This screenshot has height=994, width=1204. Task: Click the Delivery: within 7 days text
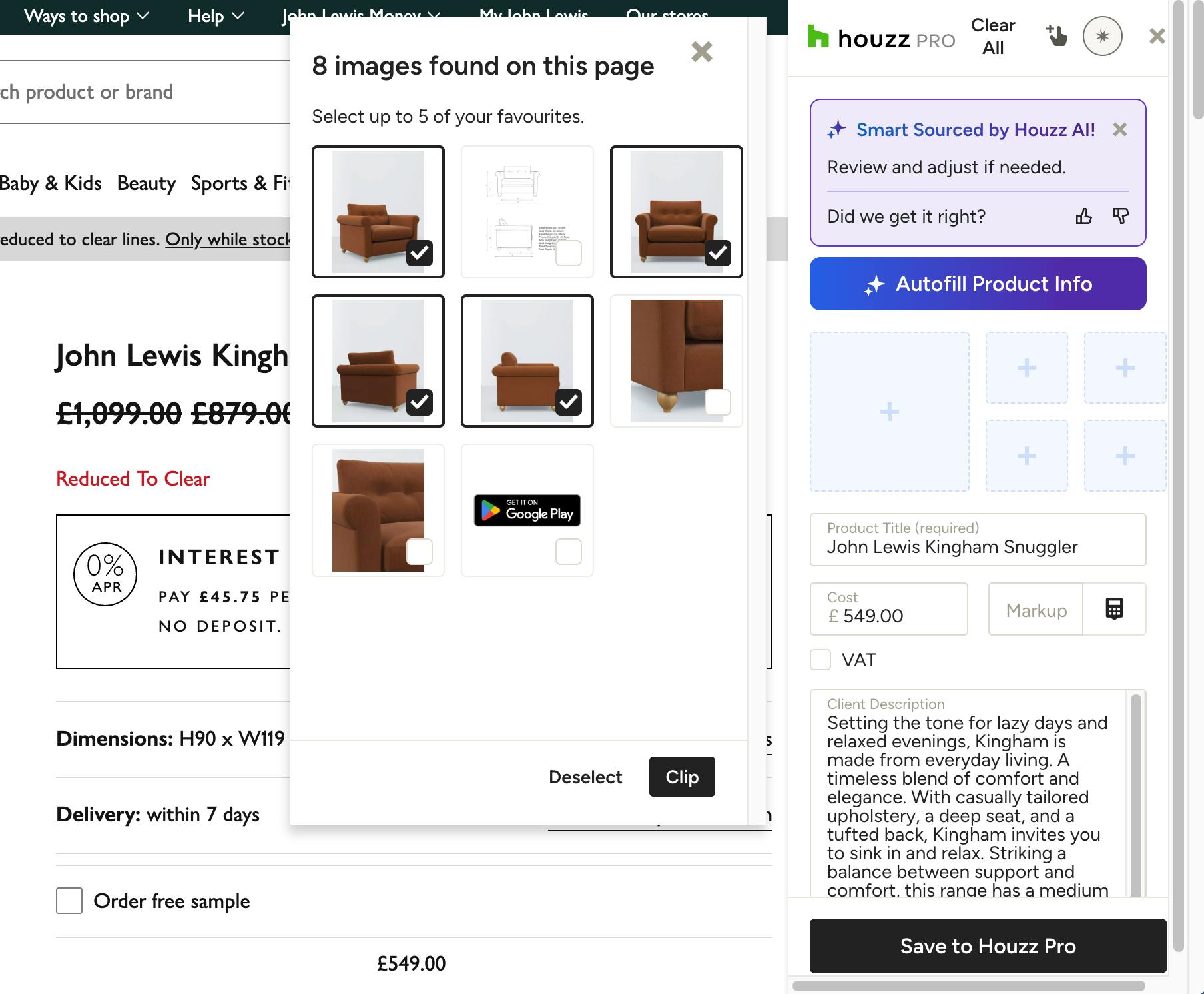158,814
